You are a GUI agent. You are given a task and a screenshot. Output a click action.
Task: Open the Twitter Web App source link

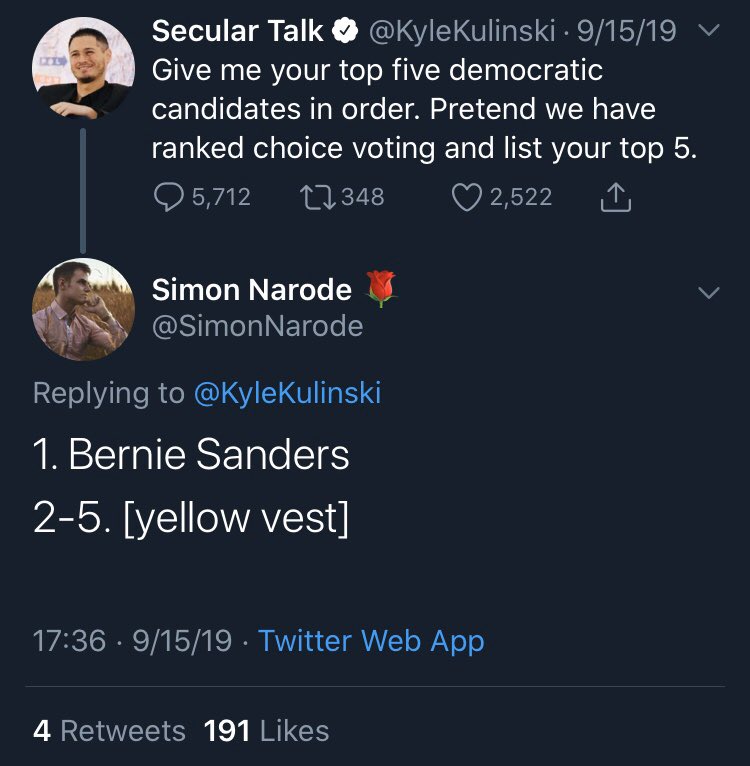(371, 641)
